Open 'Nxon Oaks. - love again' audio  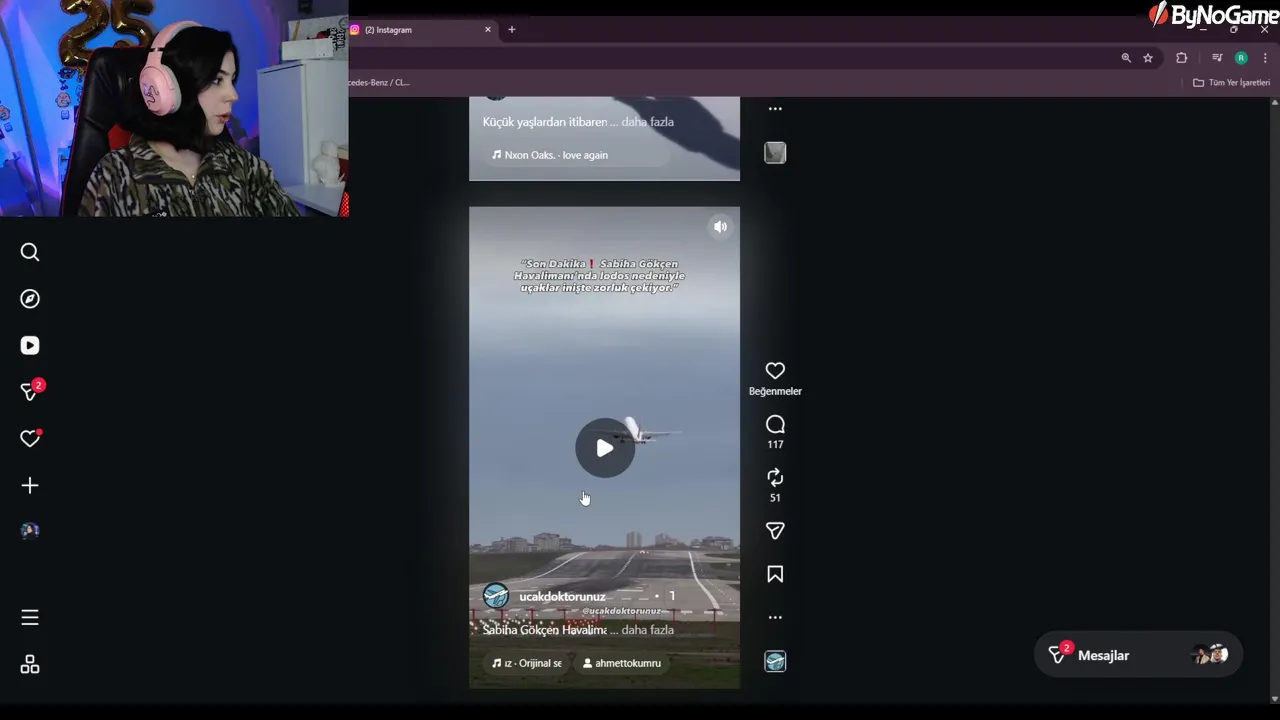click(x=550, y=155)
